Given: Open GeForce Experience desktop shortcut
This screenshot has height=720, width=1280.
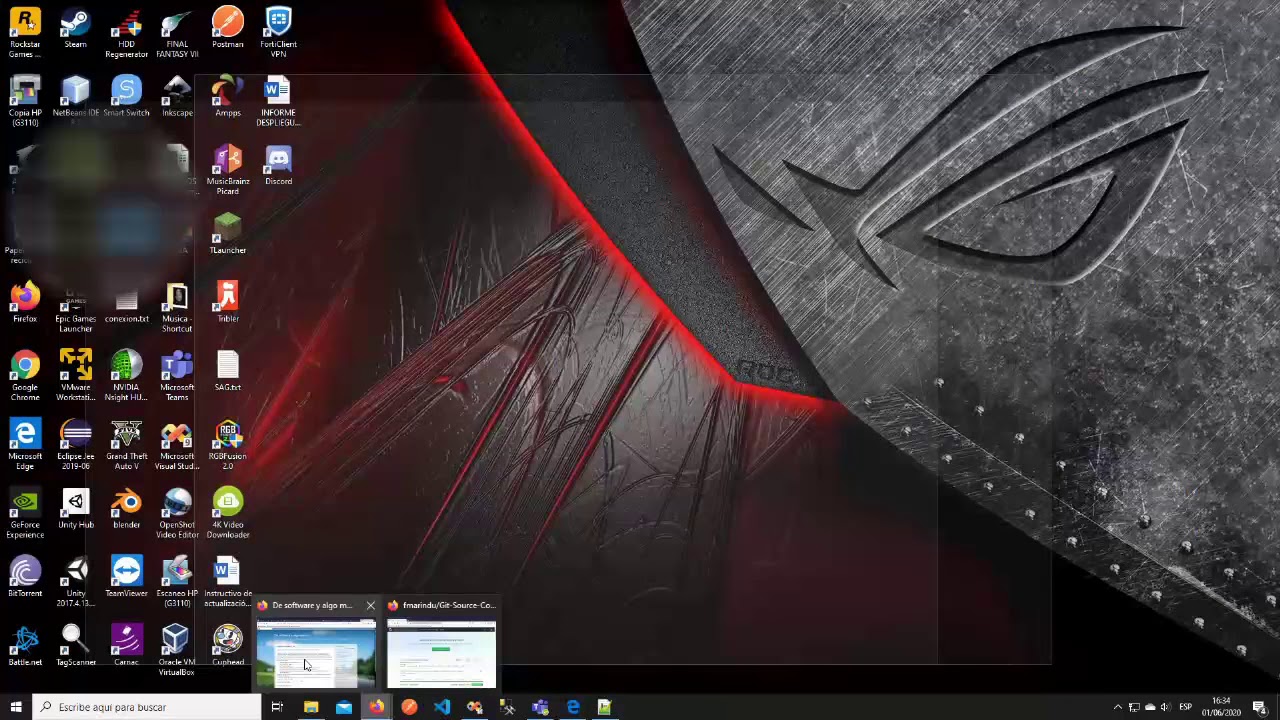Looking at the screenshot, I should coord(25,512).
